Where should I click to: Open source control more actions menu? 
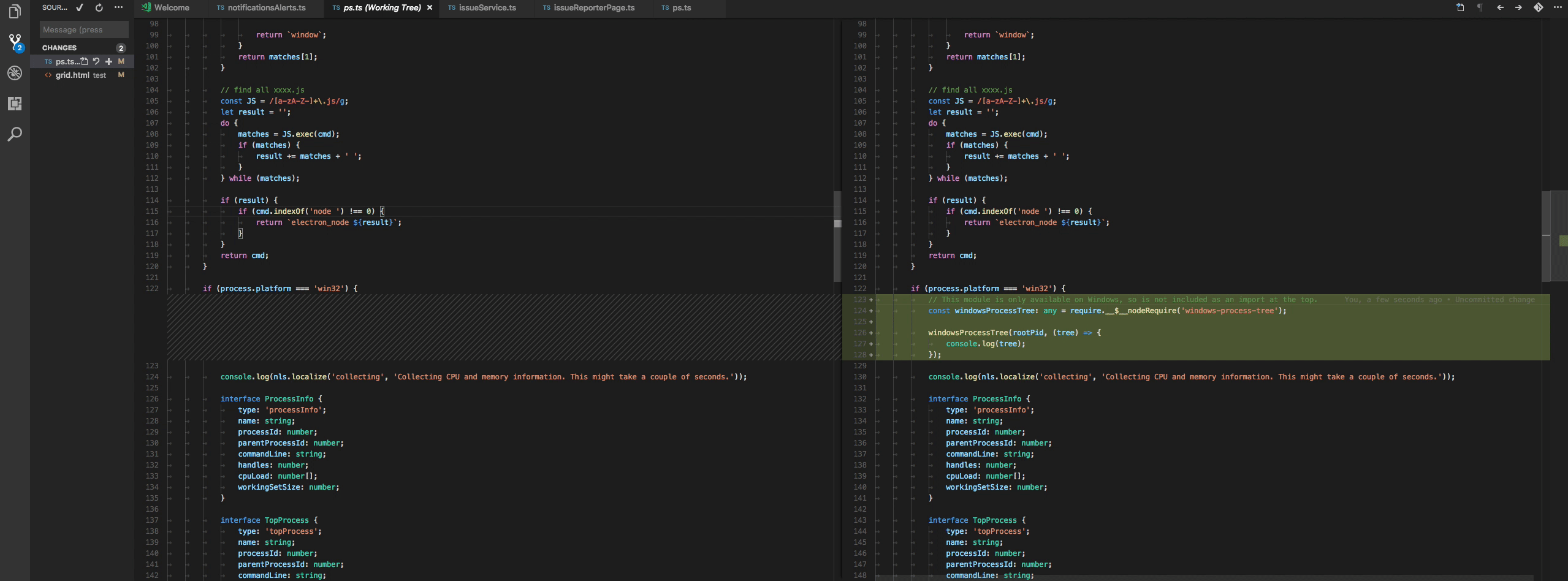[119, 8]
